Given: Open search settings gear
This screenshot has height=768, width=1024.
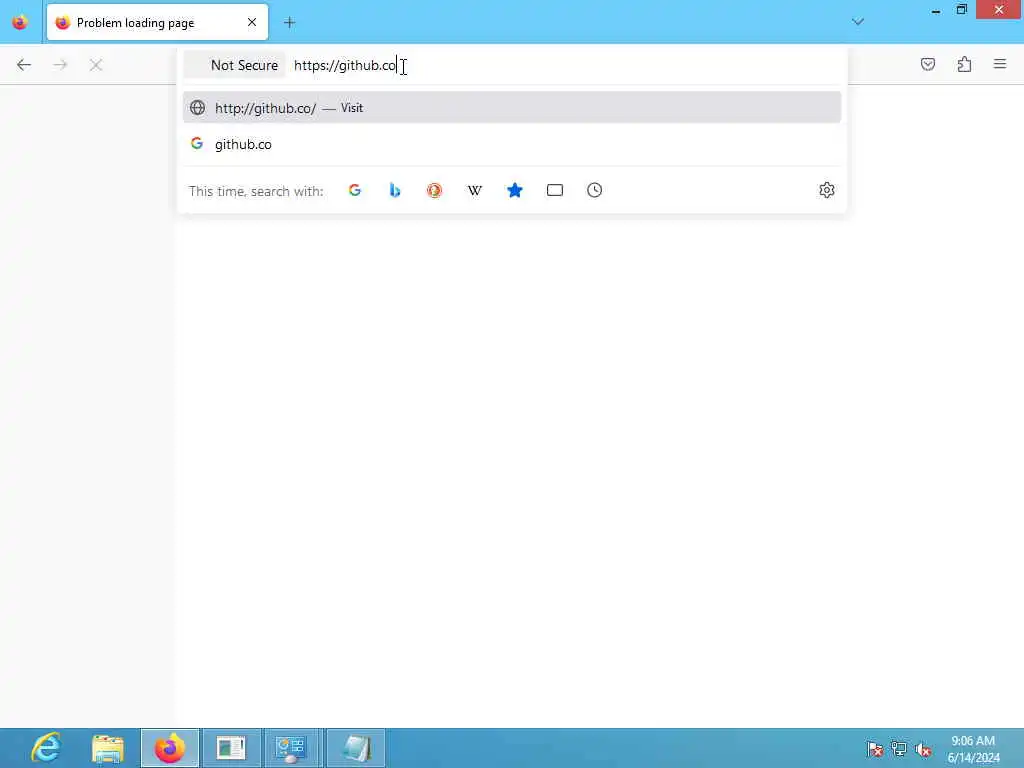Looking at the screenshot, I should click(x=827, y=190).
